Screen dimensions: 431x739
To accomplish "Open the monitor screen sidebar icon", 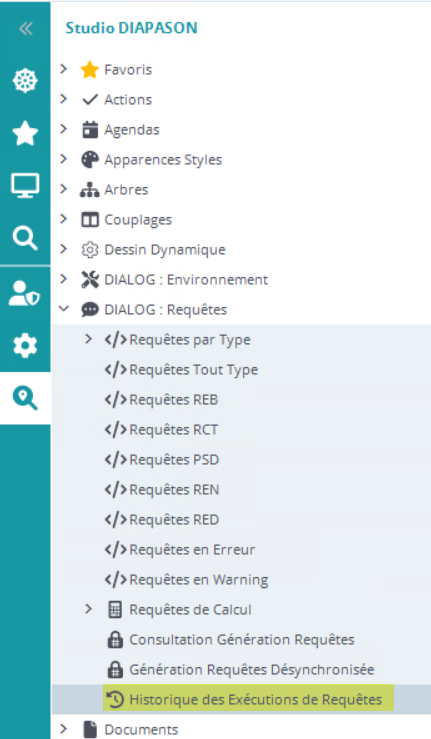I will (x=25, y=185).
